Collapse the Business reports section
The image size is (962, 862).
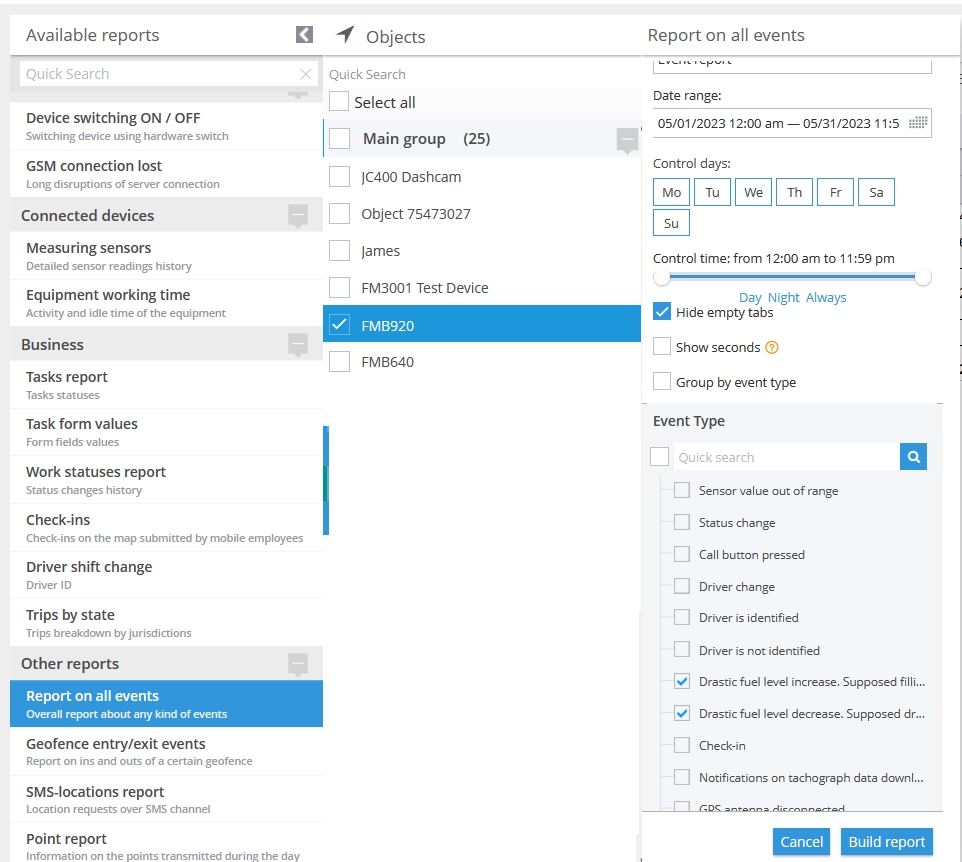click(x=297, y=344)
